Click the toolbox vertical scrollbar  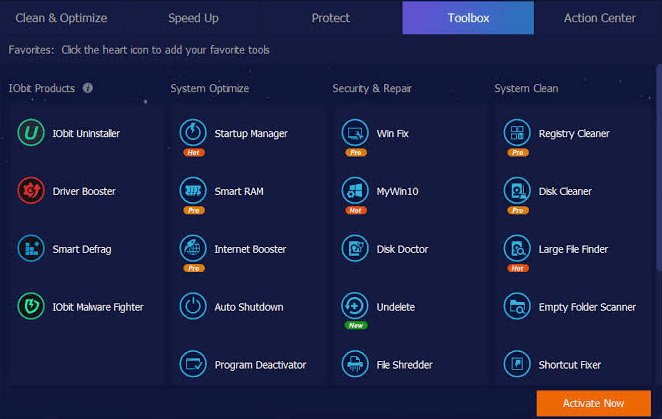point(659,168)
